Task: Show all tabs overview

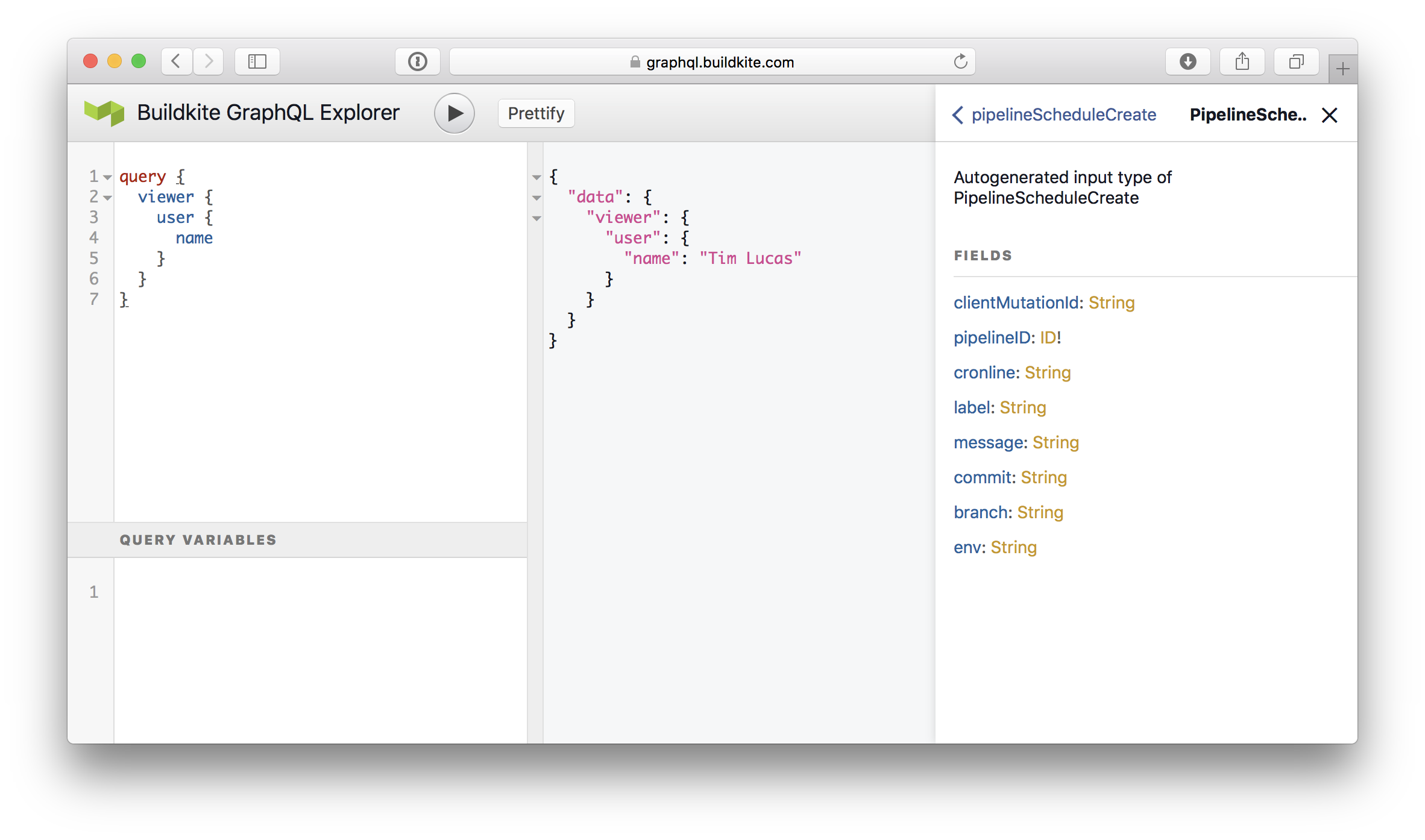Action: (x=1296, y=61)
